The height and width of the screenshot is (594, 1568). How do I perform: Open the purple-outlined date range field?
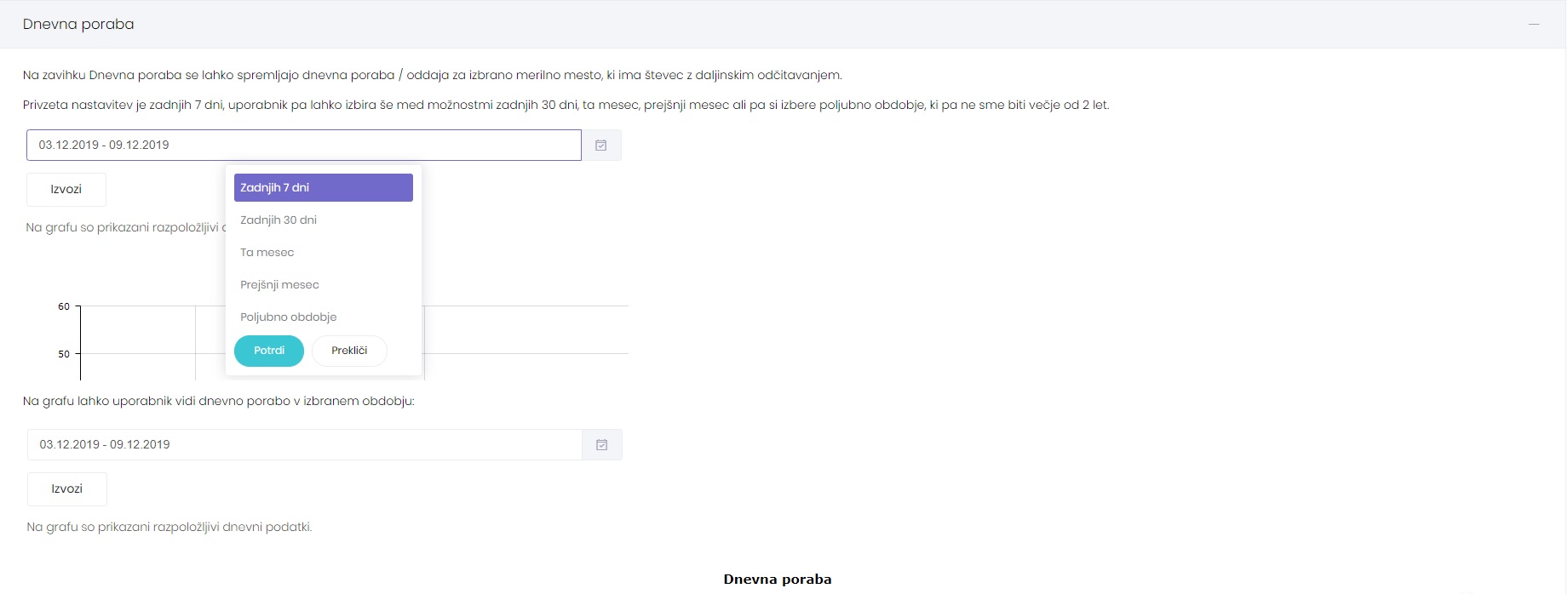click(x=303, y=146)
